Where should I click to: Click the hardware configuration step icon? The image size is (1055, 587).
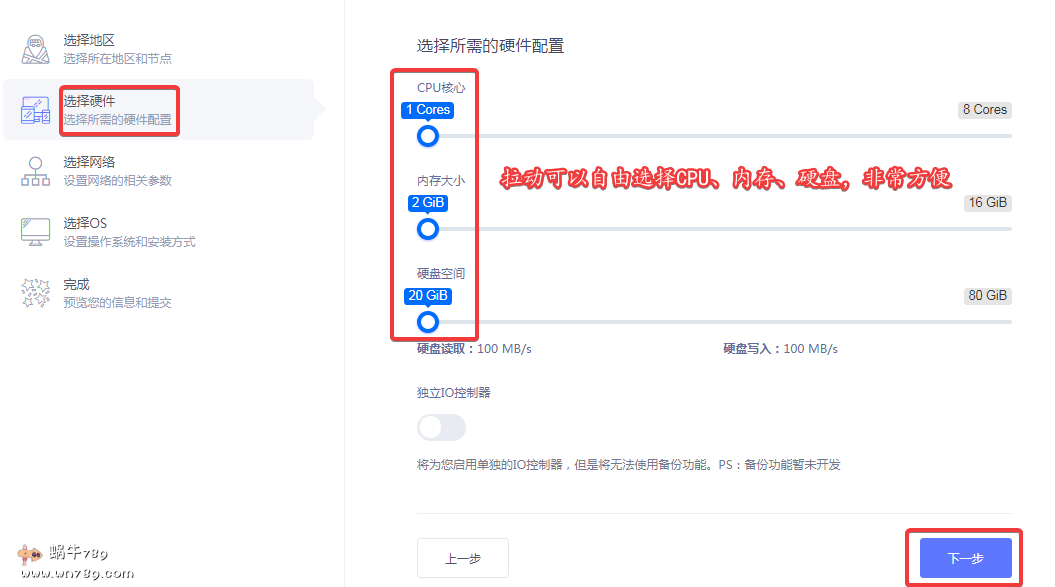(x=36, y=110)
